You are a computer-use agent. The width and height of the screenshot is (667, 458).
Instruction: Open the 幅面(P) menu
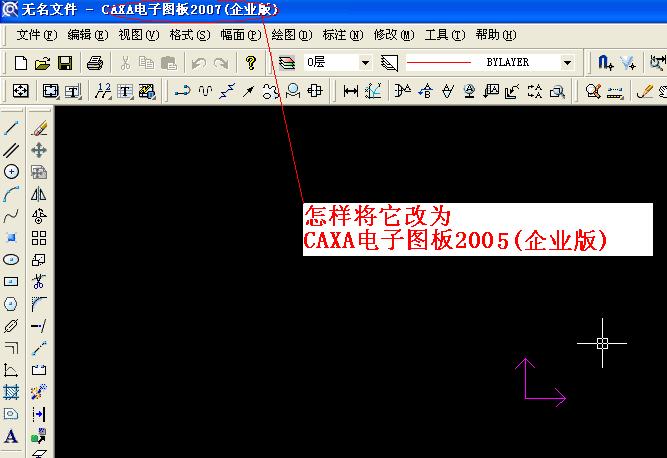click(x=241, y=35)
